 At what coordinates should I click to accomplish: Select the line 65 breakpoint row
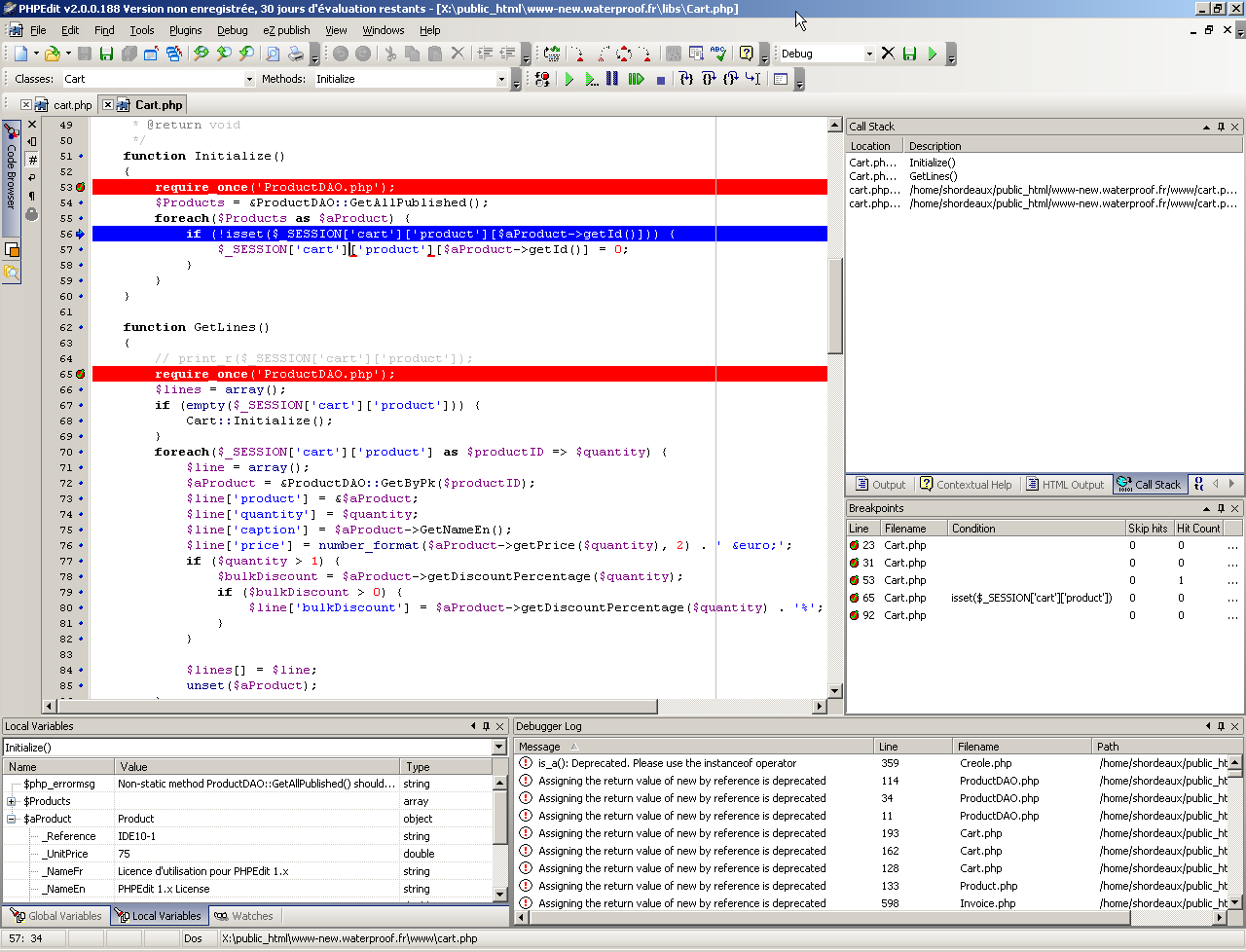[905, 598]
